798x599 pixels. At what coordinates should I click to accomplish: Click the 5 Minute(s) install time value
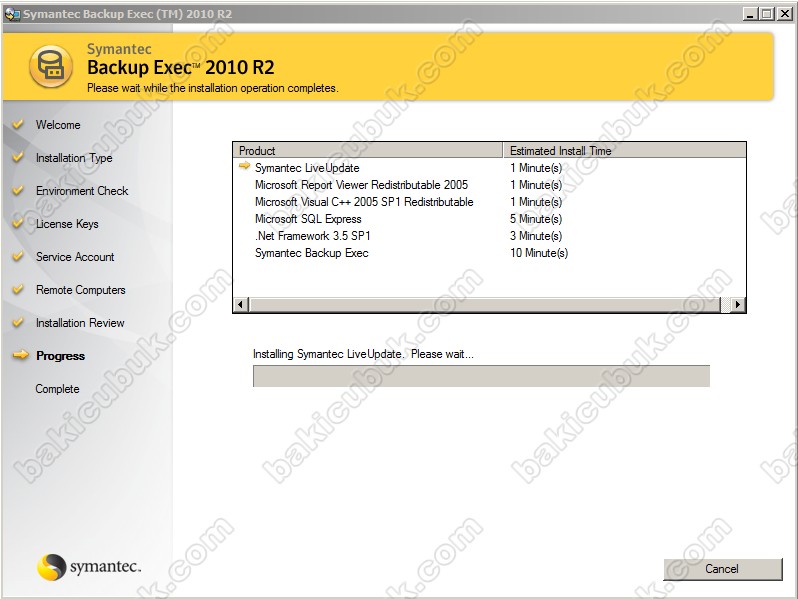tap(536, 219)
